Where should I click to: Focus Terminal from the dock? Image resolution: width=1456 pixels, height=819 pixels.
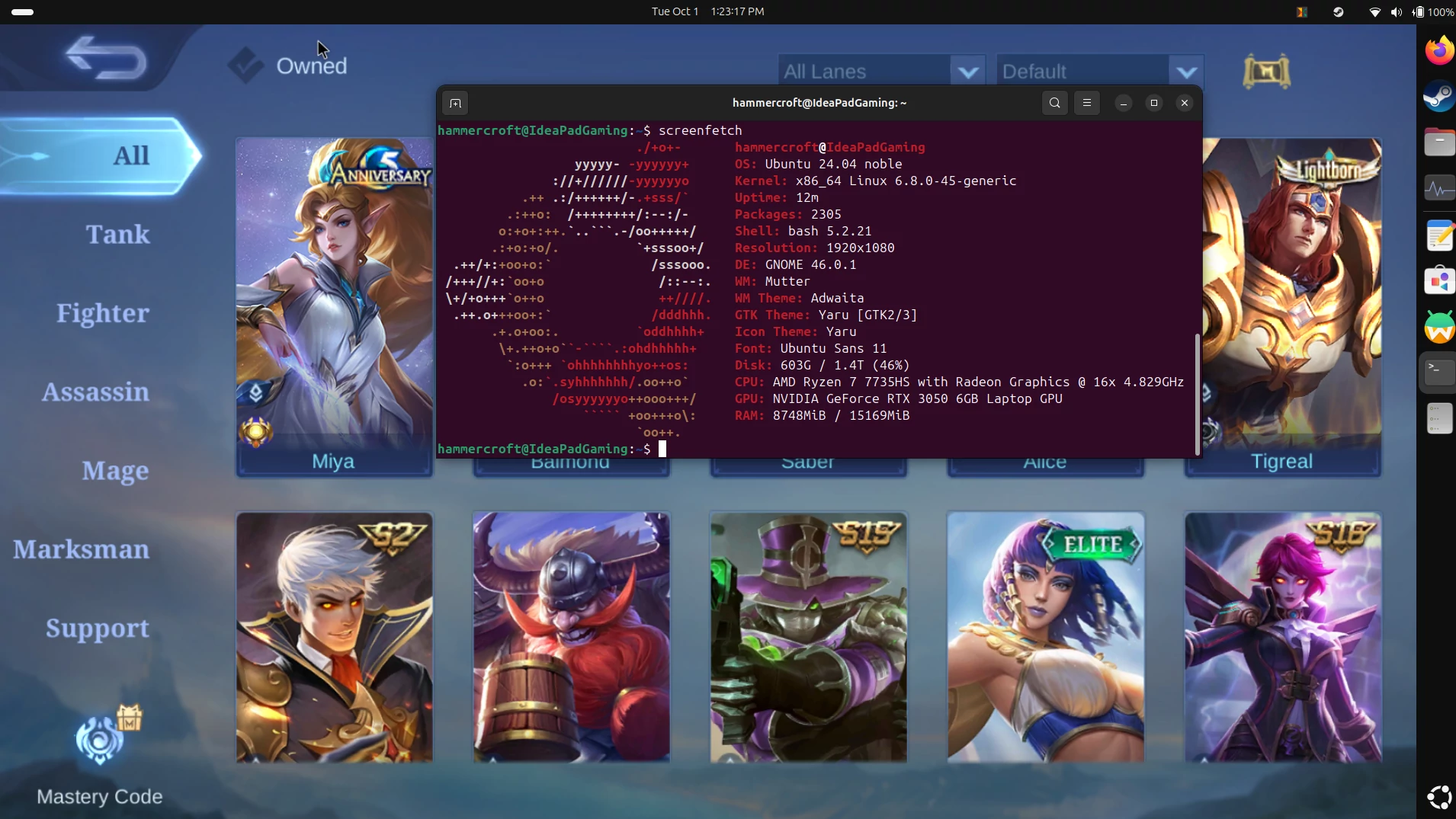pyautogui.click(x=1439, y=373)
